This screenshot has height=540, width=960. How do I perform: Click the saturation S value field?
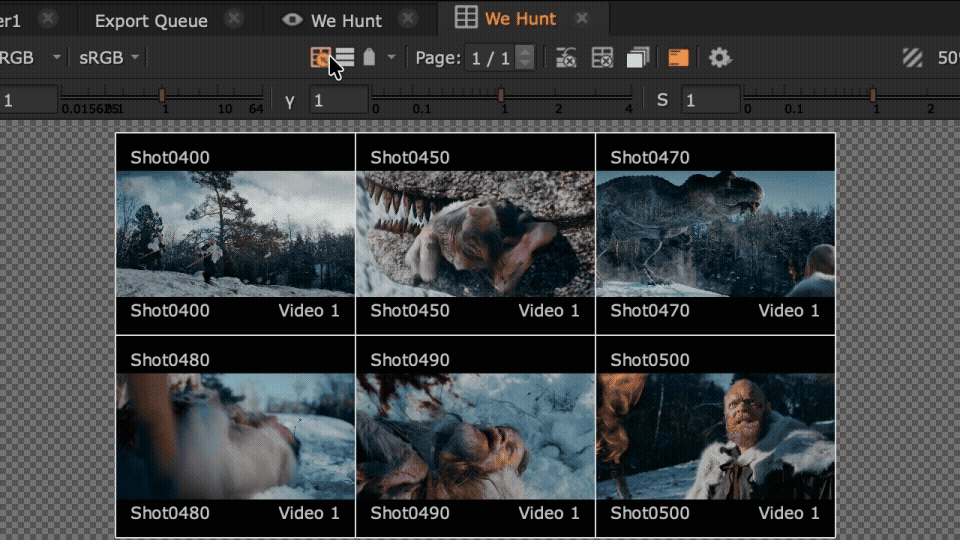pyautogui.click(x=711, y=100)
